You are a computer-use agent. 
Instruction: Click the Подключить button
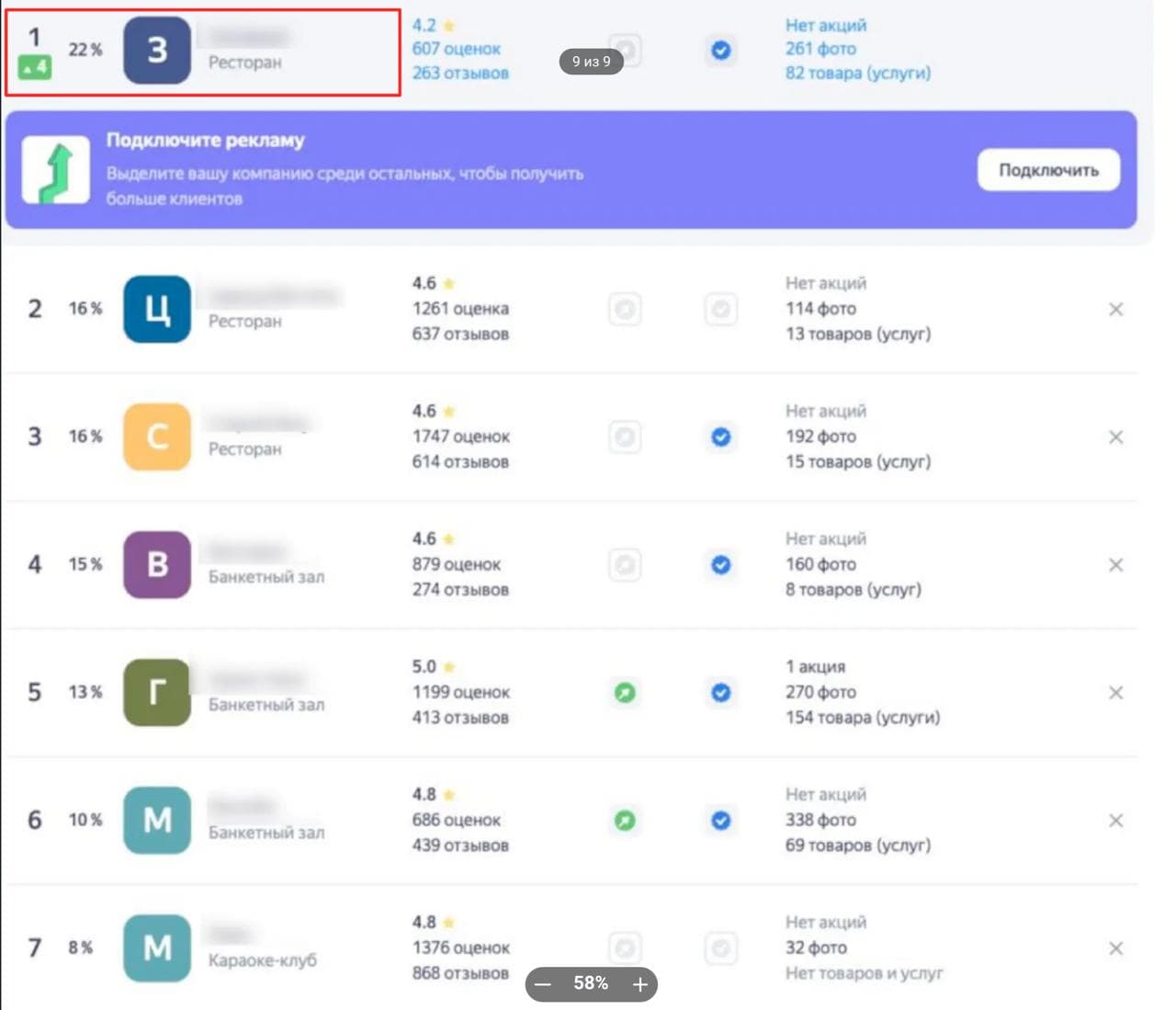(1048, 170)
